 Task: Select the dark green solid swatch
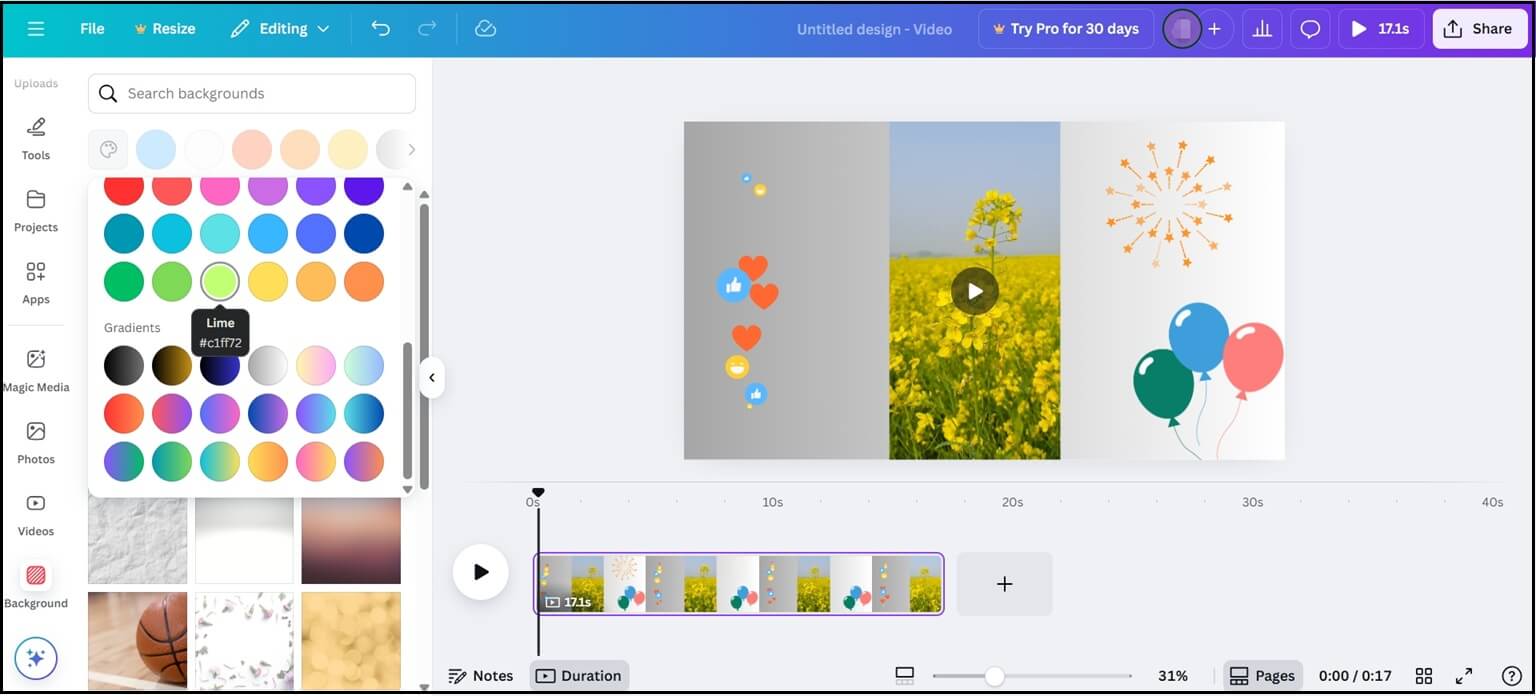[x=124, y=281]
